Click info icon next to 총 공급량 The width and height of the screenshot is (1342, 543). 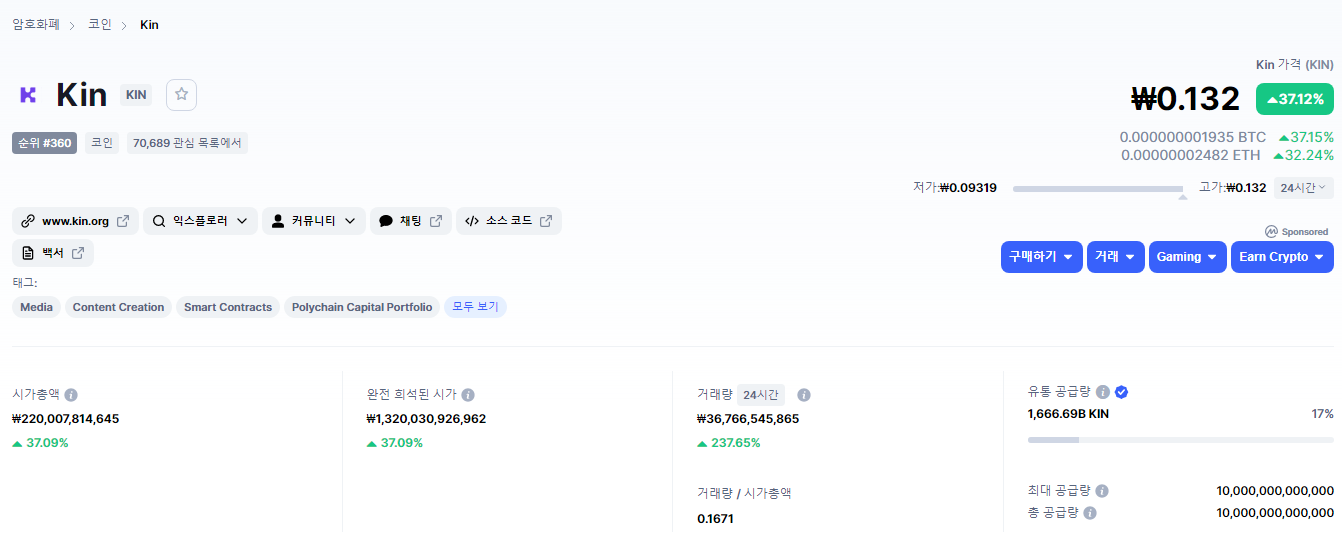coord(1090,513)
